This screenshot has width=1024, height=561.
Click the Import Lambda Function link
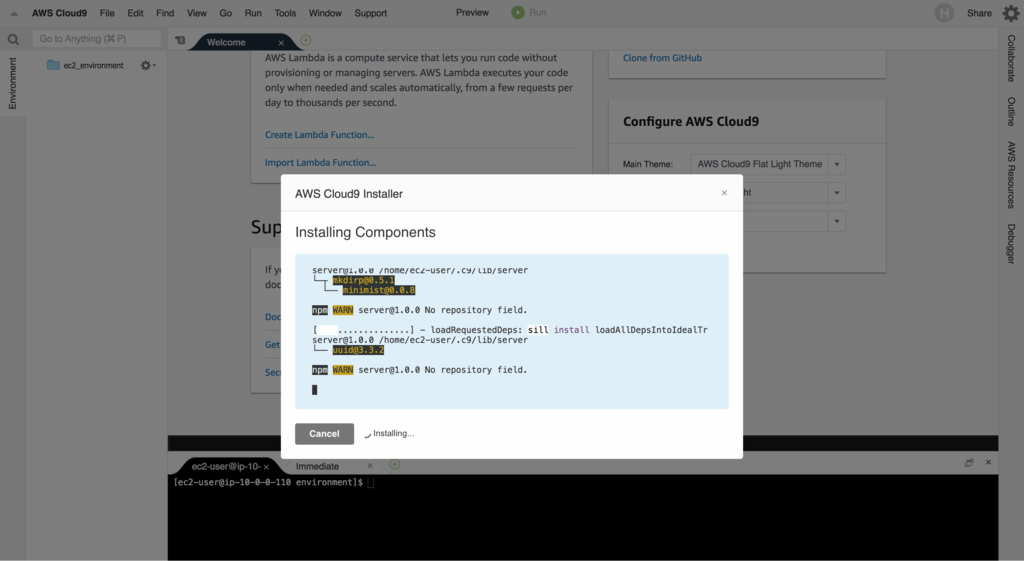[x=320, y=163]
